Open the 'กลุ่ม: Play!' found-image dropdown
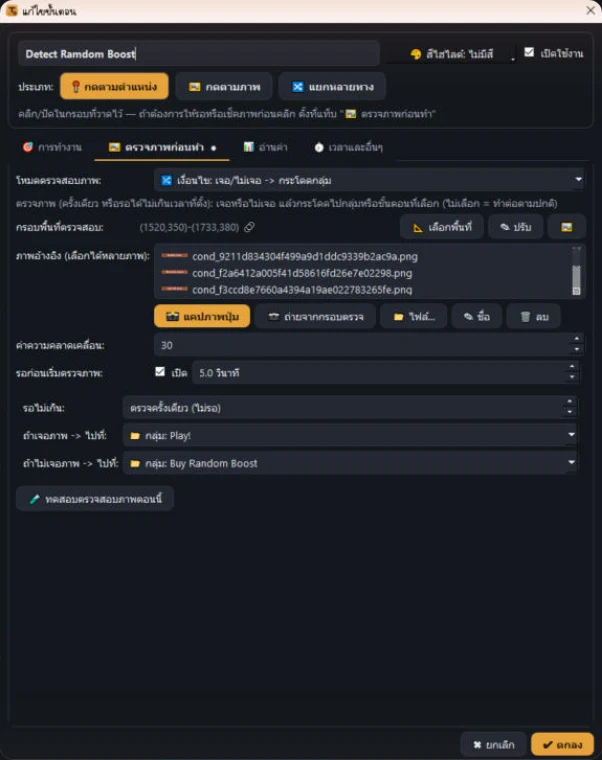This screenshot has height=760, width=602. pyautogui.click(x=350, y=435)
